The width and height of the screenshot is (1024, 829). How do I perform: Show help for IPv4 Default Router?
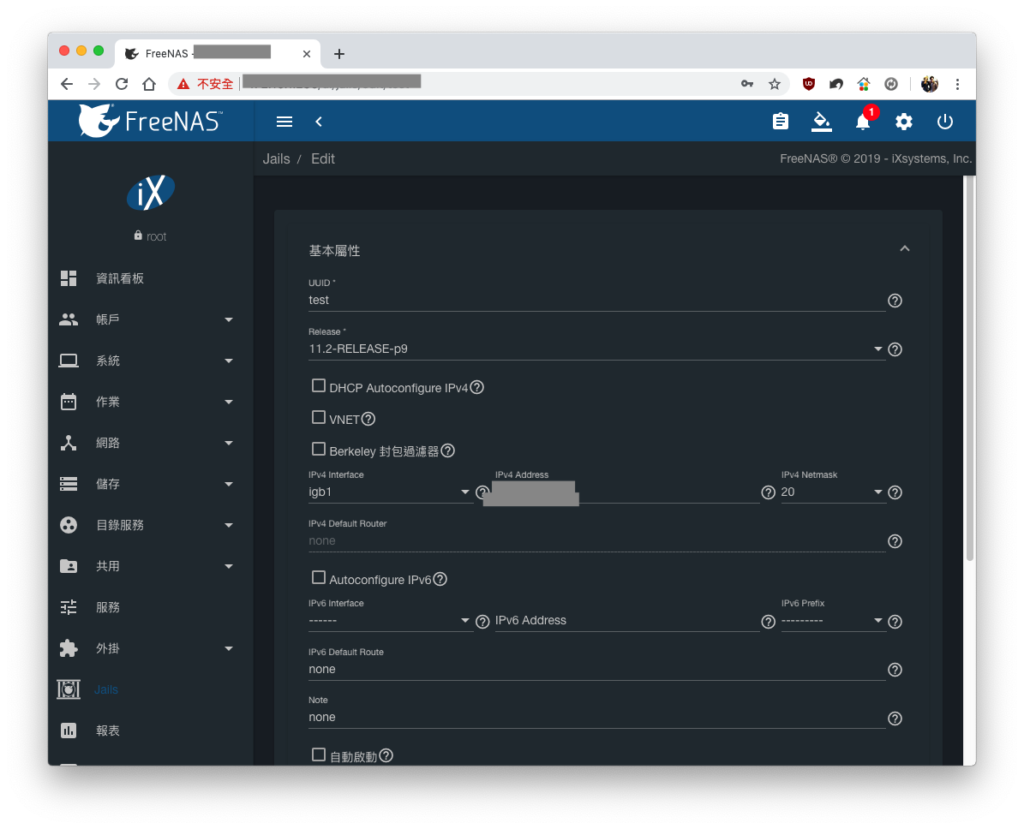(895, 541)
